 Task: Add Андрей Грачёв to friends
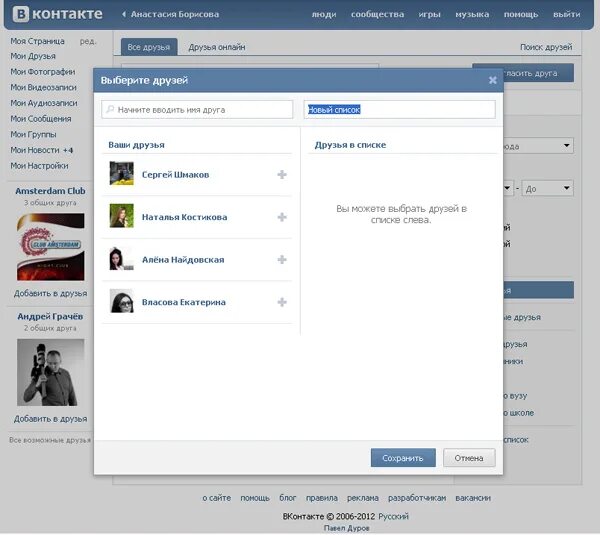pos(51,419)
